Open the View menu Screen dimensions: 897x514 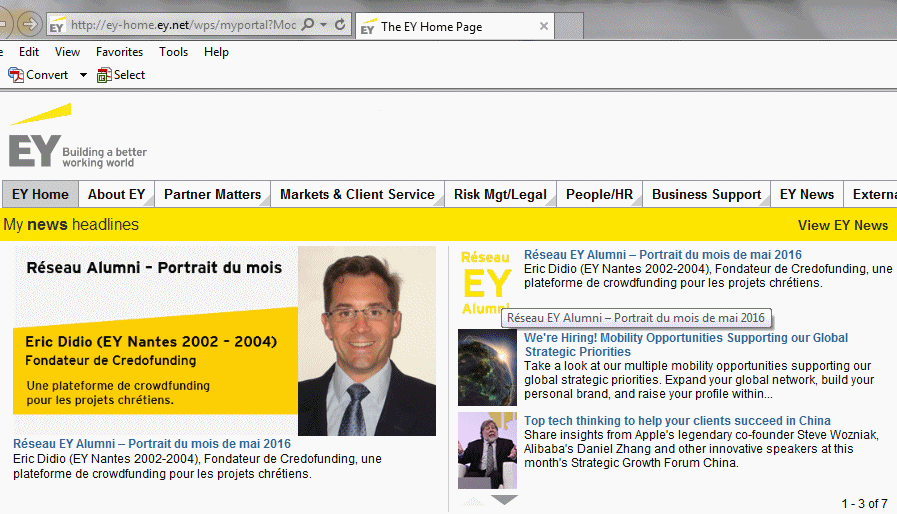click(67, 52)
